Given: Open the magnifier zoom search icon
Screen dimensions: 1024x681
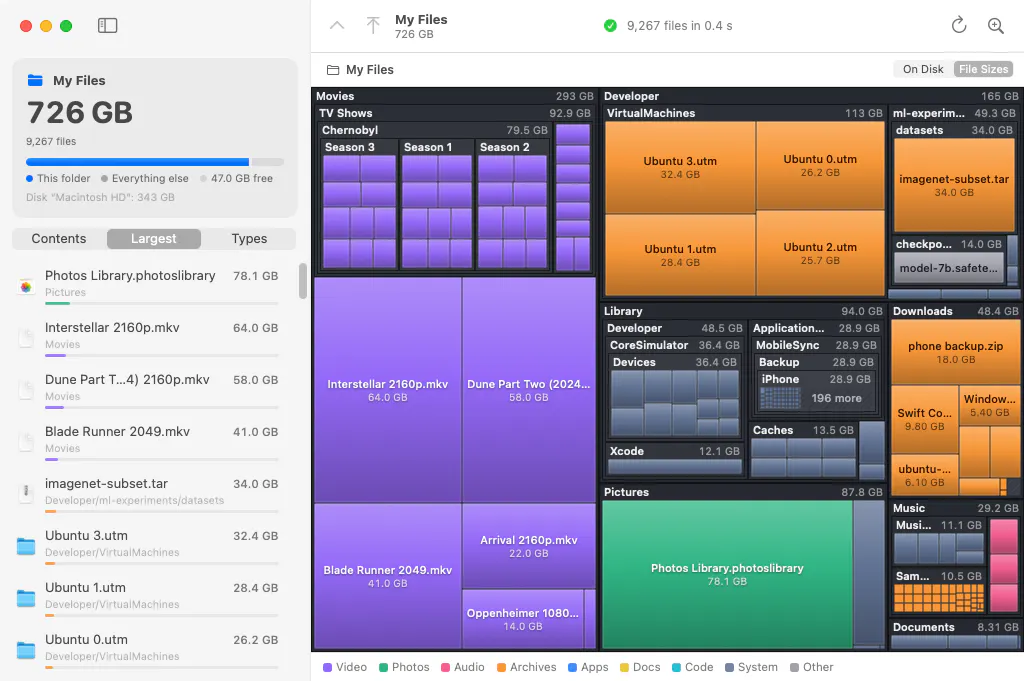Looking at the screenshot, I should click(995, 25).
